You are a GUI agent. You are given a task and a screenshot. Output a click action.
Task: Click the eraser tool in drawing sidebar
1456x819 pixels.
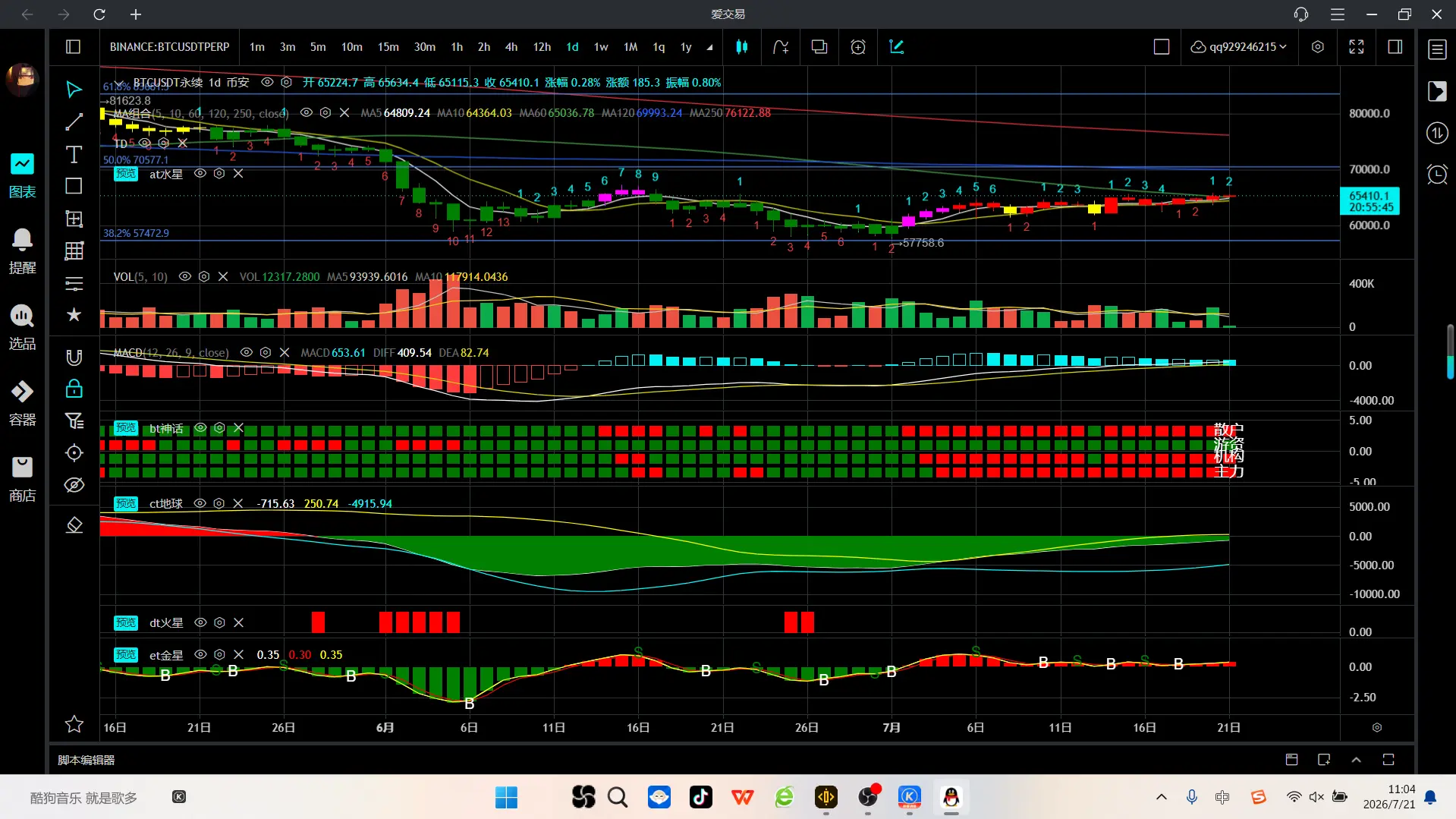pos(74,524)
